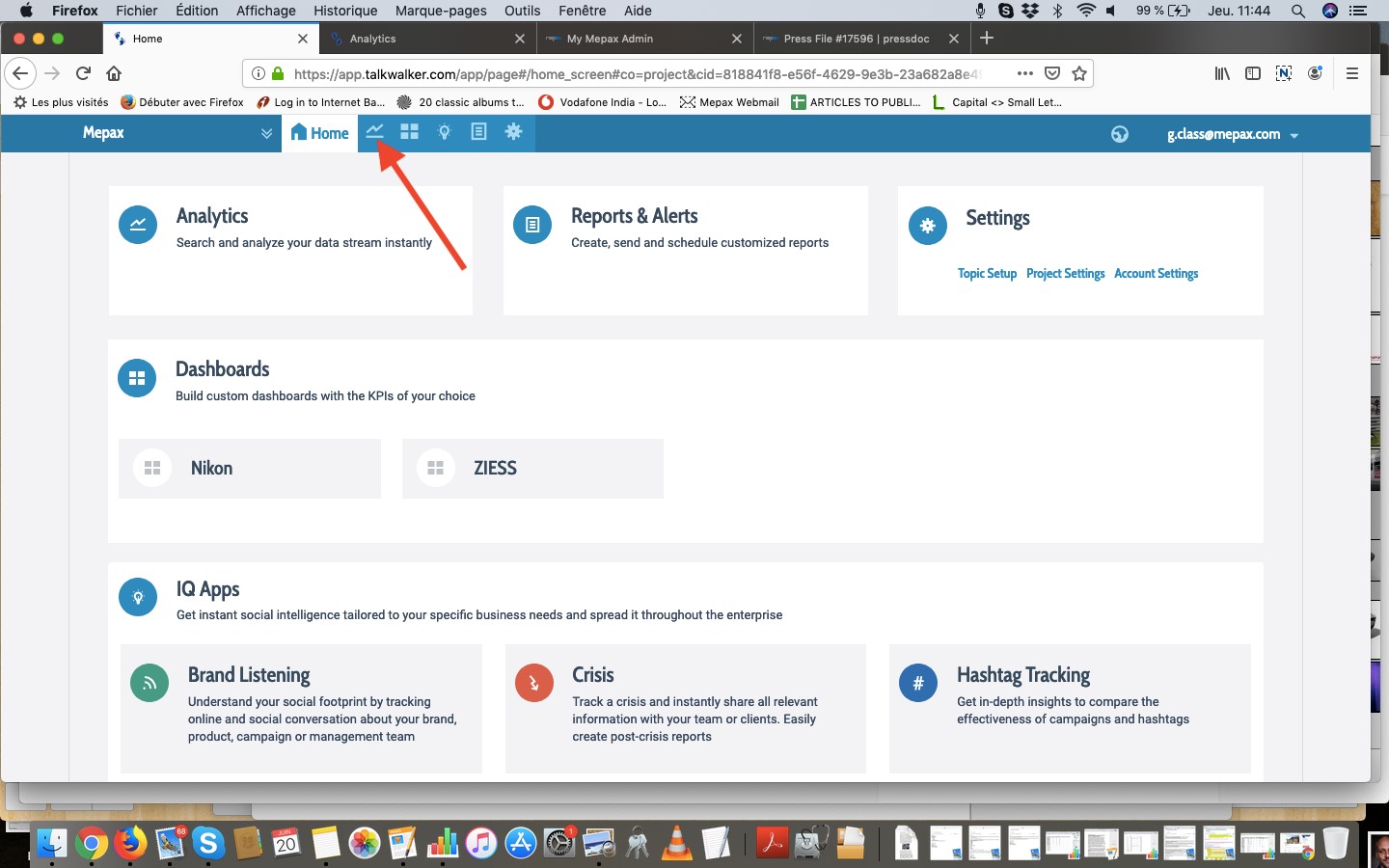The height and width of the screenshot is (868, 1389).
Task: Bookmark page with the star icon
Action: pyautogui.click(x=1079, y=73)
